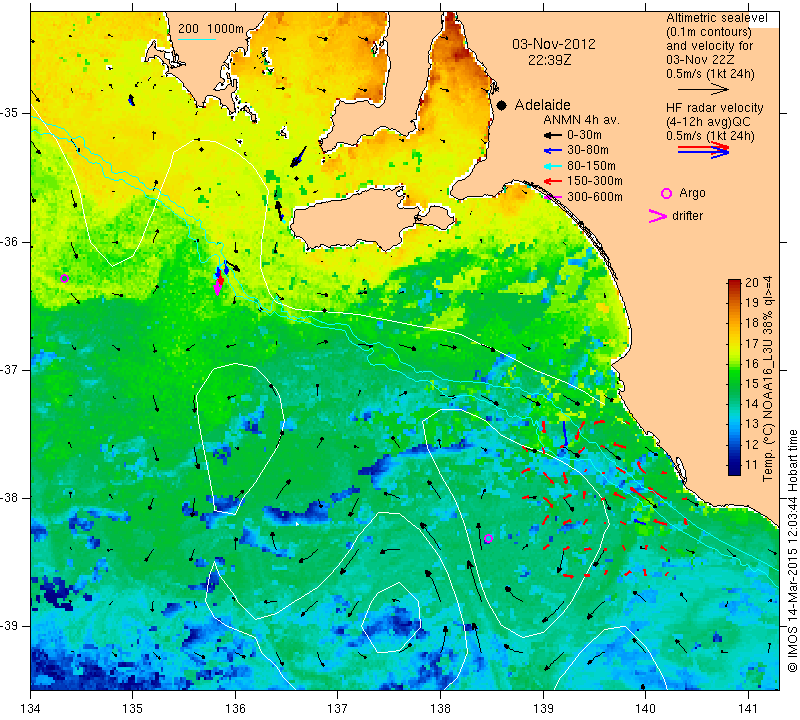Click the altimetric velocity black scale arrow
The width and height of the screenshot is (800, 720).
pos(704,89)
